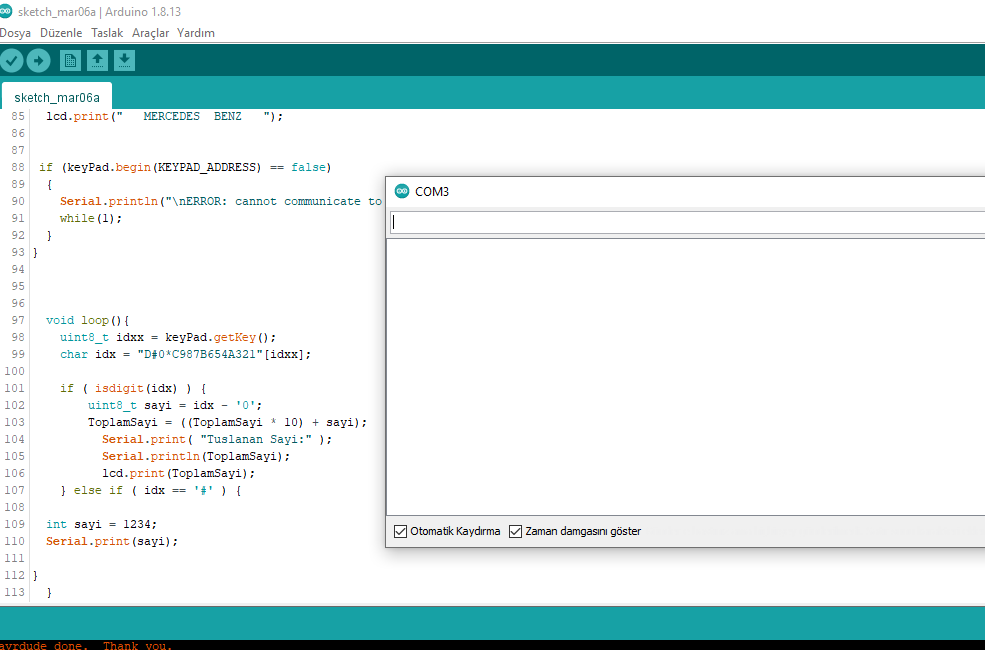Click the Verify checkmark icon
This screenshot has height=650, width=985.
[11, 61]
